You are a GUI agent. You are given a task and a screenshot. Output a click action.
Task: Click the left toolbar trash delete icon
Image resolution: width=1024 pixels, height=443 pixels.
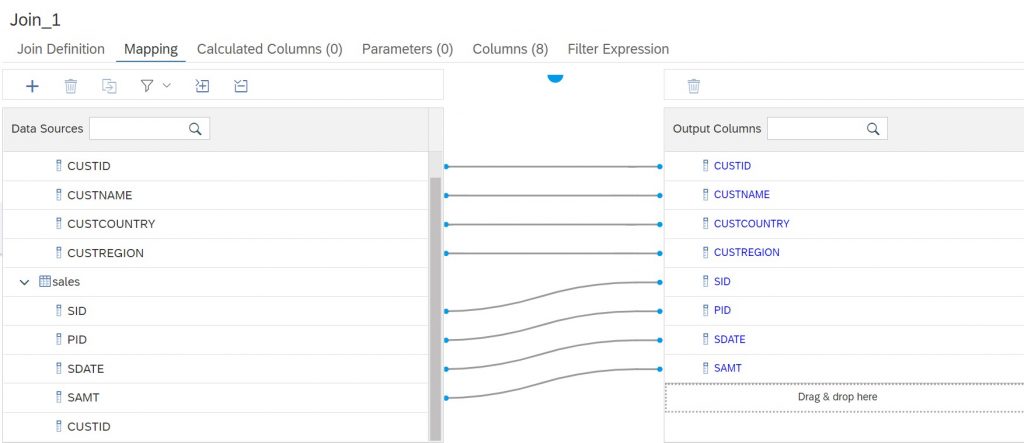click(x=71, y=86)
